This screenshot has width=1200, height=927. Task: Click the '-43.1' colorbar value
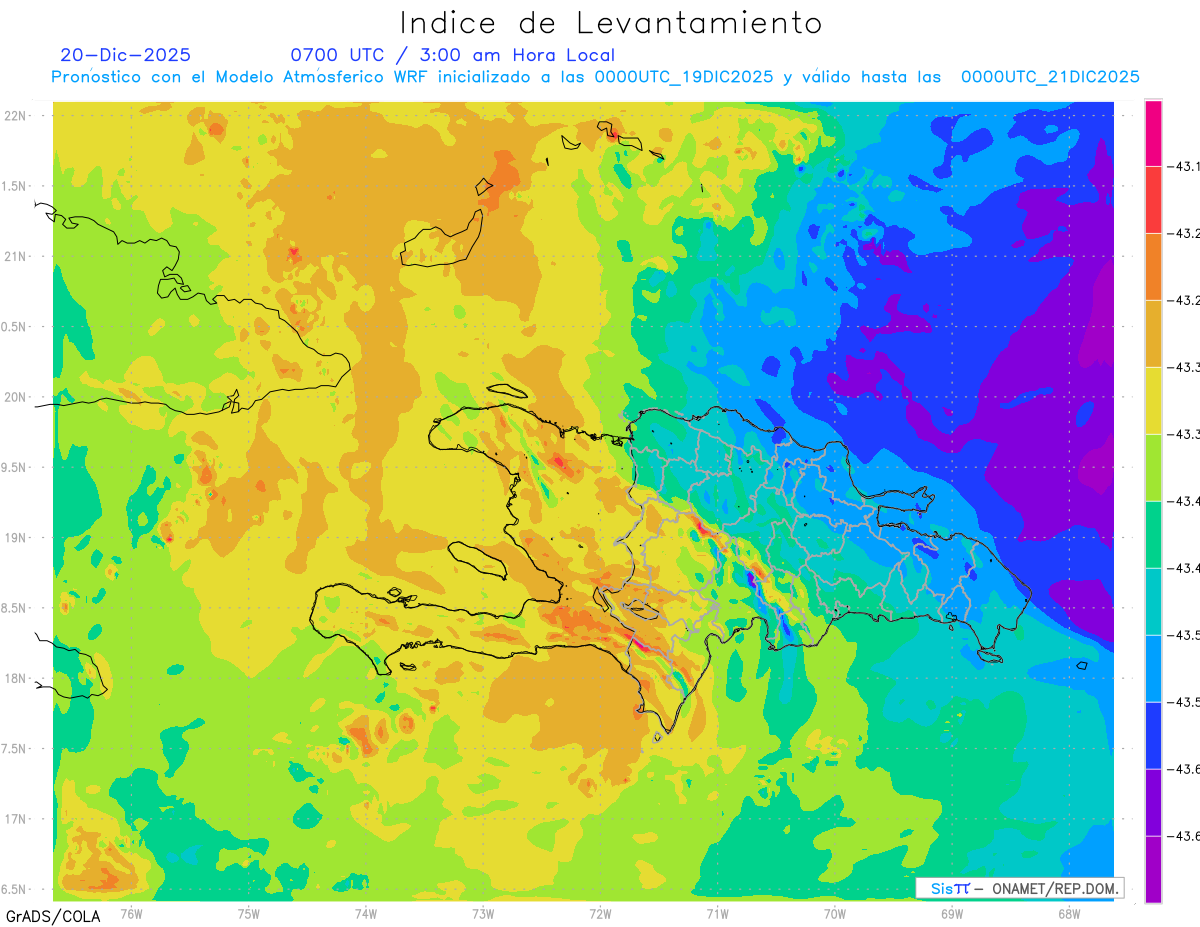(x=1184, y=166)
